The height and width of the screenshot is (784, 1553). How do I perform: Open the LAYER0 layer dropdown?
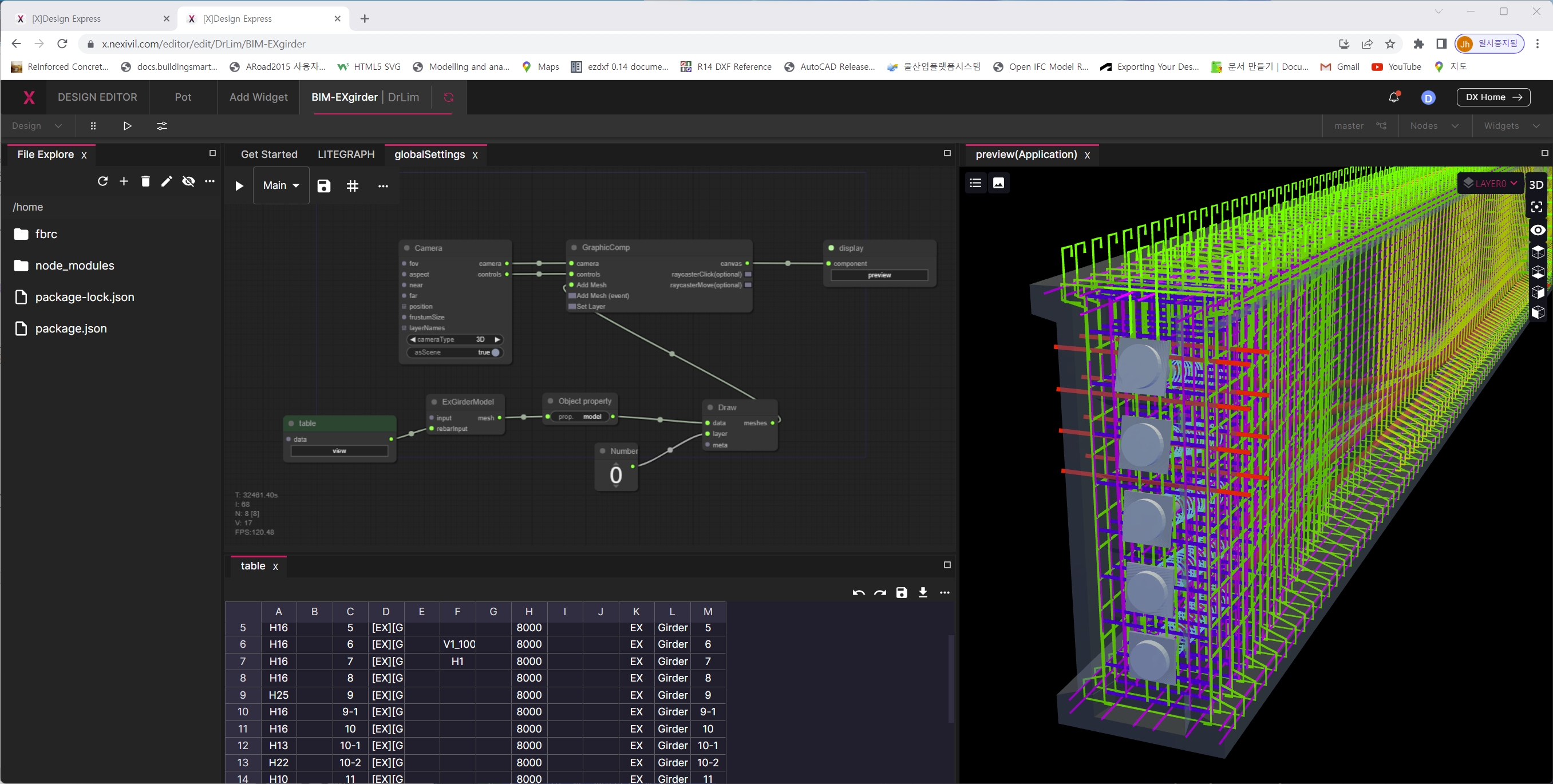point(1490,183)
